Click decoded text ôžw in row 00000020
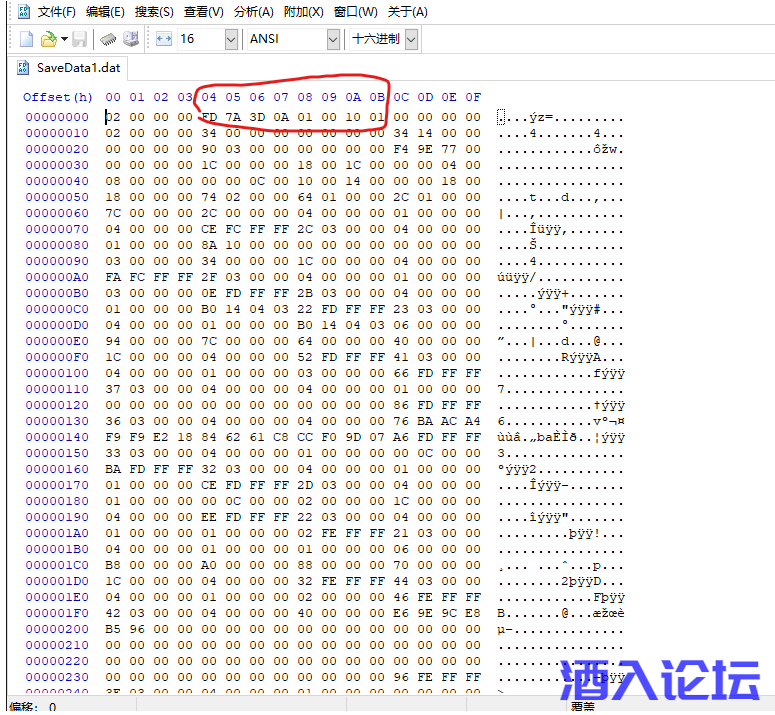Screen dimensions: 775x715 click(605, 149)
